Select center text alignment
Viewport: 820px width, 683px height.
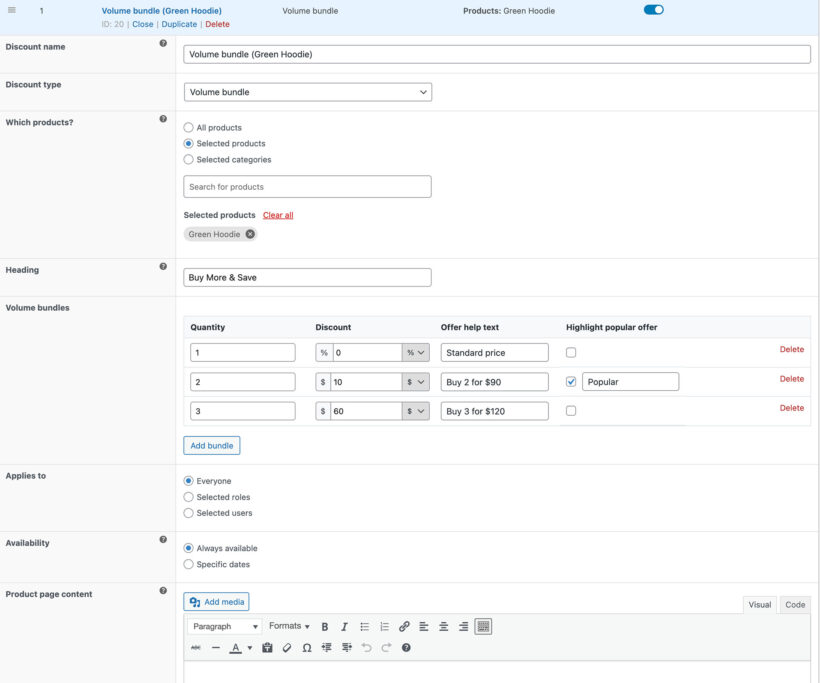(x=443, y=626)
